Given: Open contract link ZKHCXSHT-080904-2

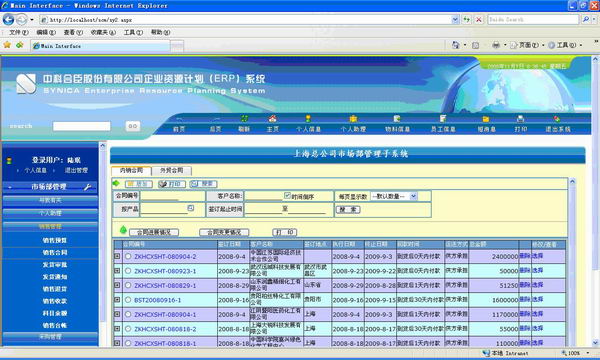Looking at the screenshot, I should point(165,257).
